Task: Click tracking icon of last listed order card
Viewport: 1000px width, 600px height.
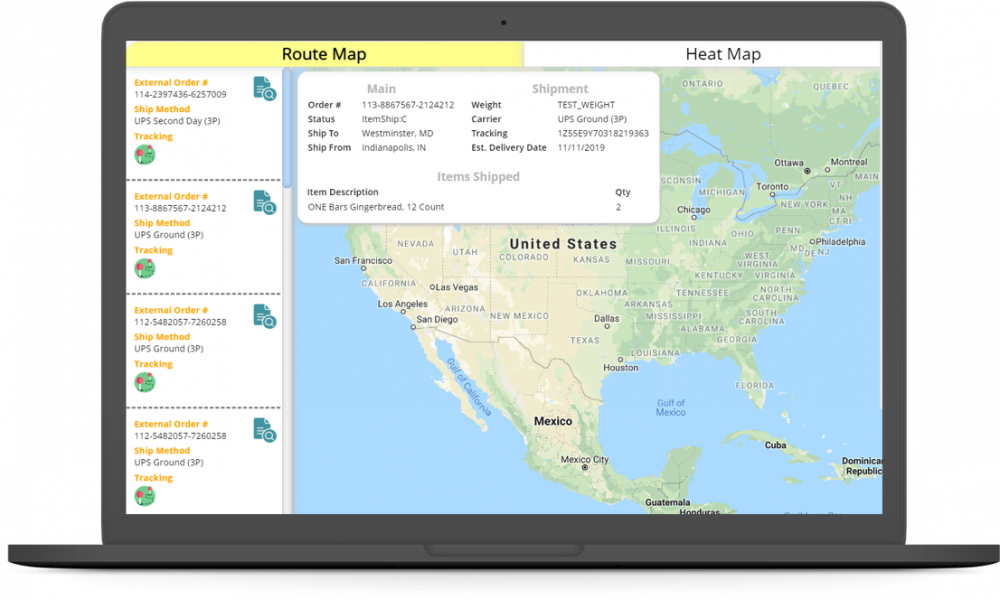Action: click(x=145, y=496)
